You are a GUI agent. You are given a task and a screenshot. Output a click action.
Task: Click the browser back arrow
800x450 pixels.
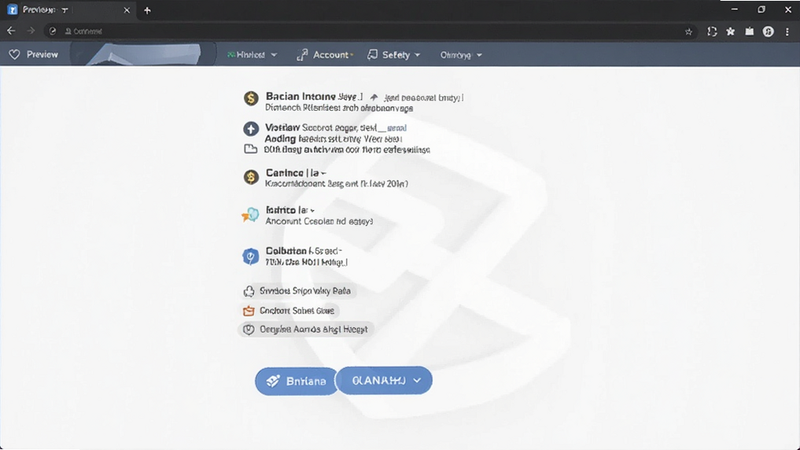point(11,31)
